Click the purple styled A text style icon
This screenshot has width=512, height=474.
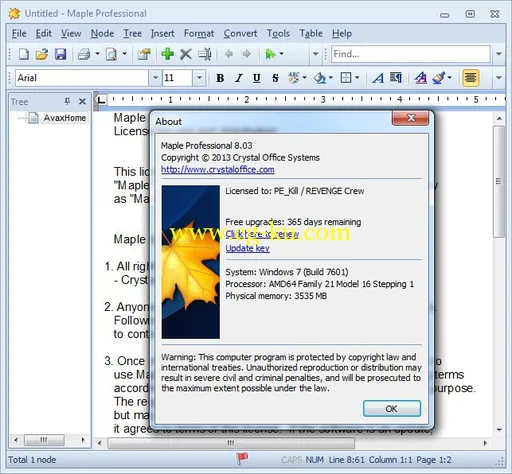coord(421,78)
